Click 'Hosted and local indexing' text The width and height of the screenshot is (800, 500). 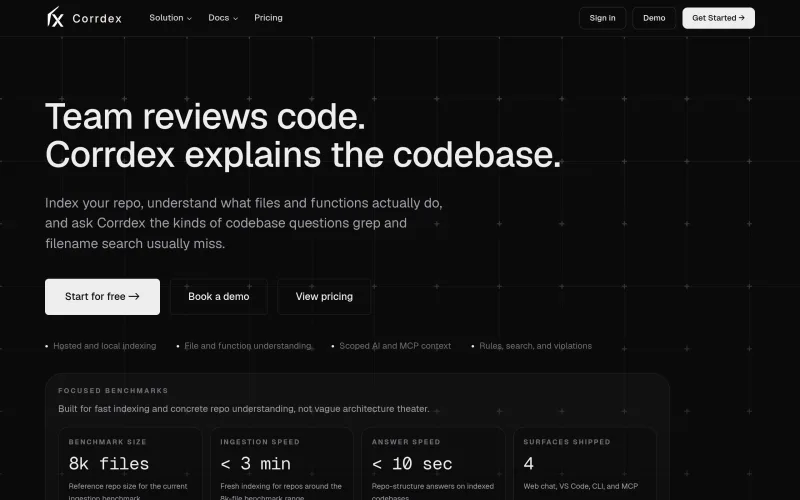[x=105, y=346]
